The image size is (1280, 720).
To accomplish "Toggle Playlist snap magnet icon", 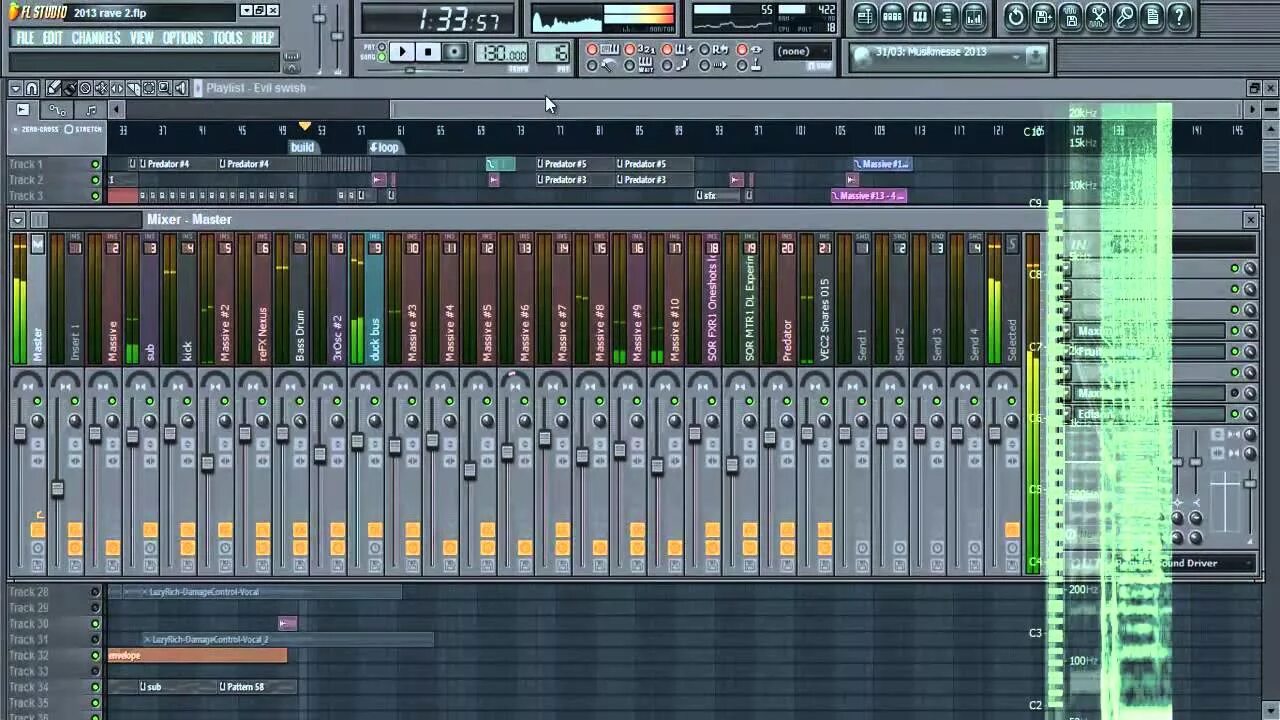I will click(x=32, y=88).
